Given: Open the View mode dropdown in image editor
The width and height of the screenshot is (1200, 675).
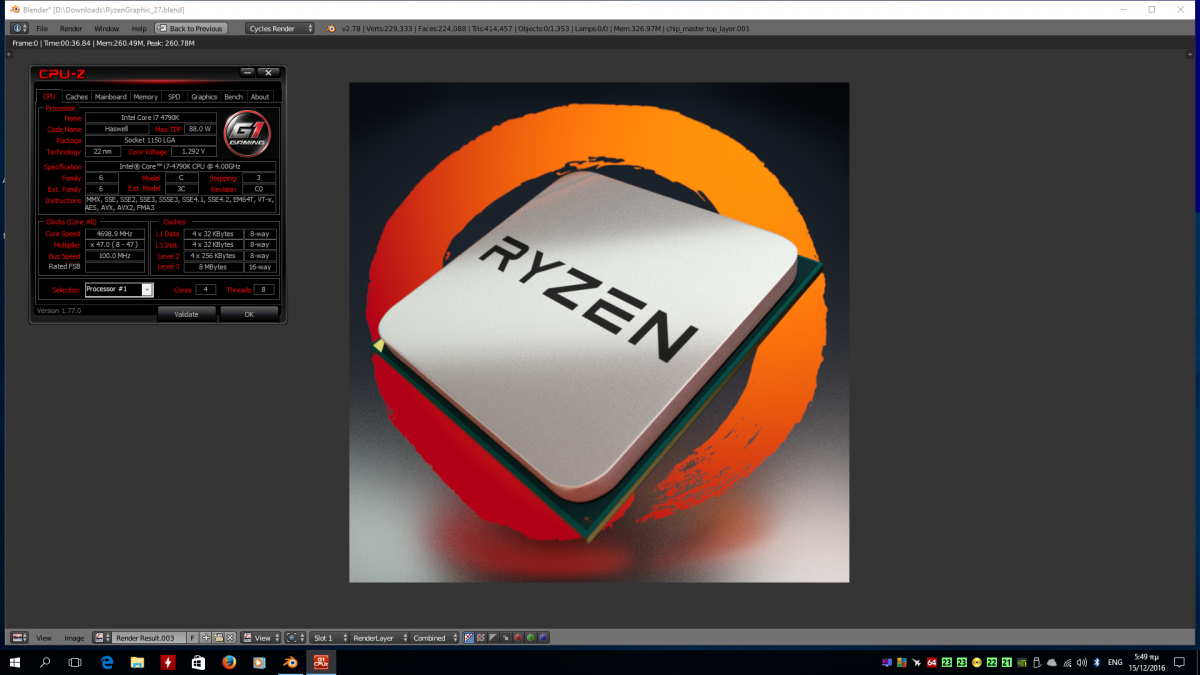Looking at the screenshot, I should point(261,638).
